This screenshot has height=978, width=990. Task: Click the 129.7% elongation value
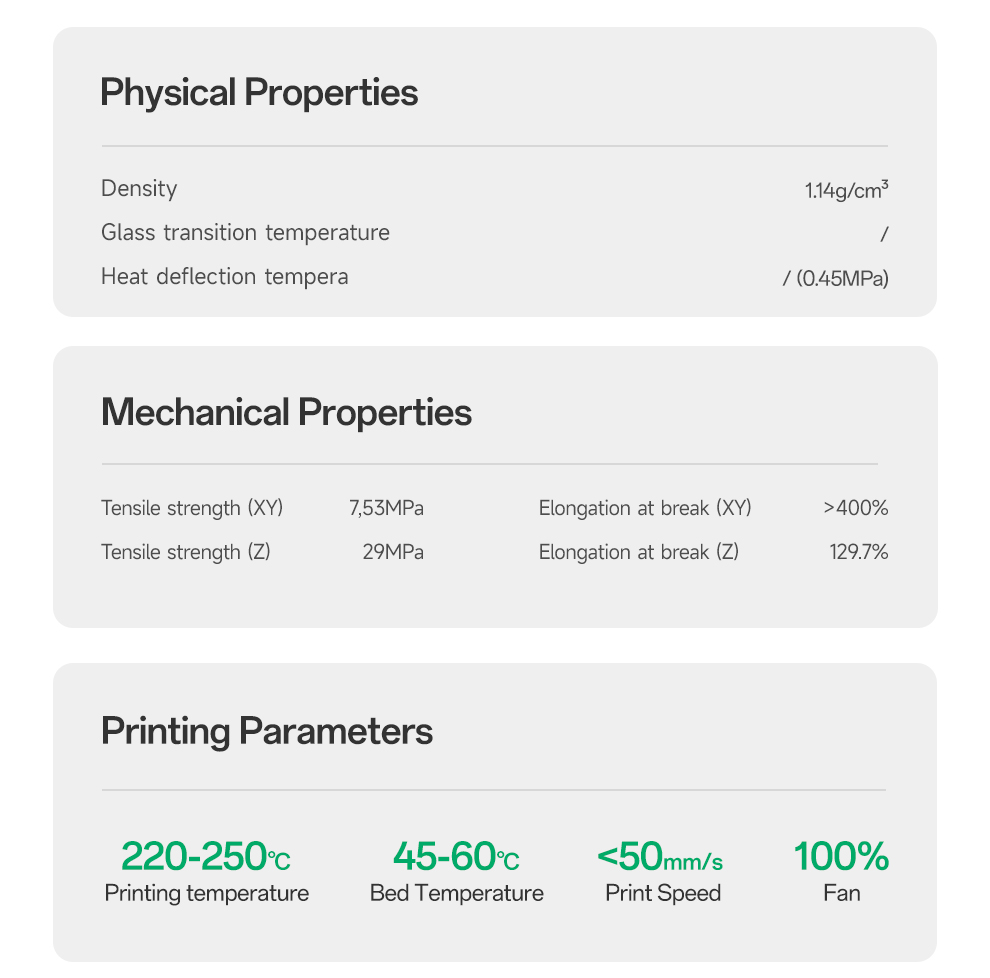pyautogui.click(x=858, y=552)
